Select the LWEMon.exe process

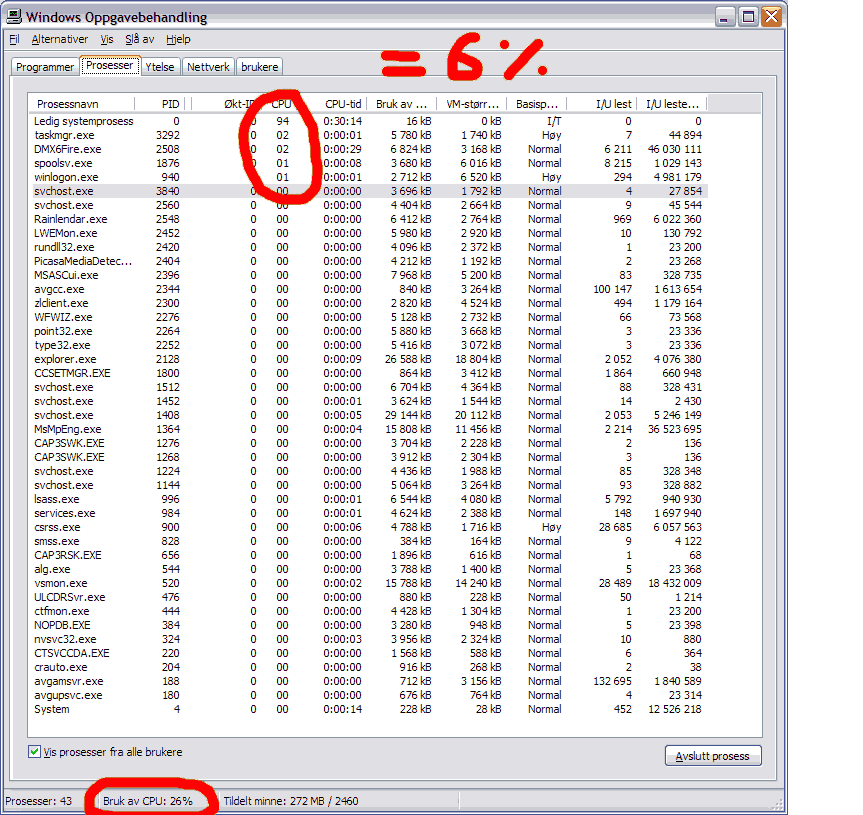[x=368, y=233]
